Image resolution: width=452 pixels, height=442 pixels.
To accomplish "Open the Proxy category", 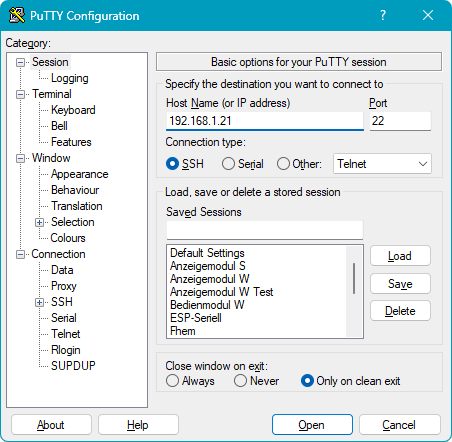I will pos(64,286).
